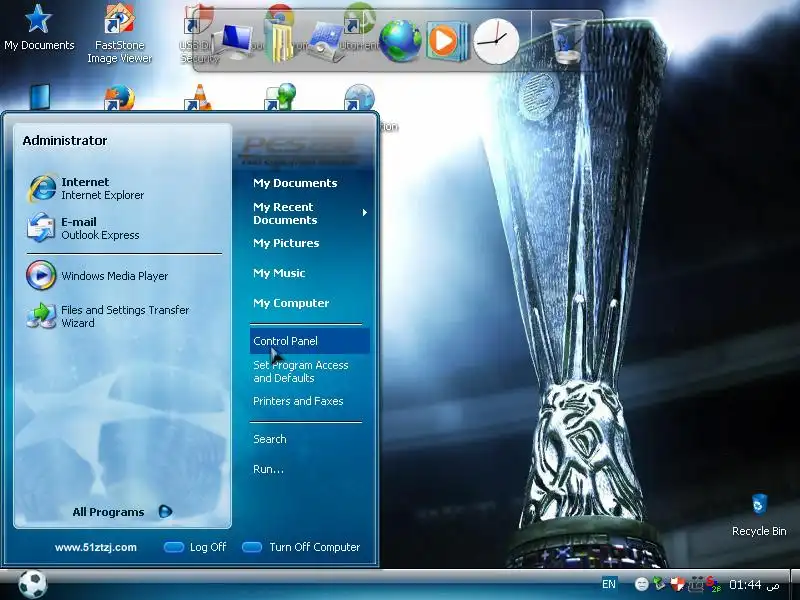Launch media player icon in the dock

447,41
